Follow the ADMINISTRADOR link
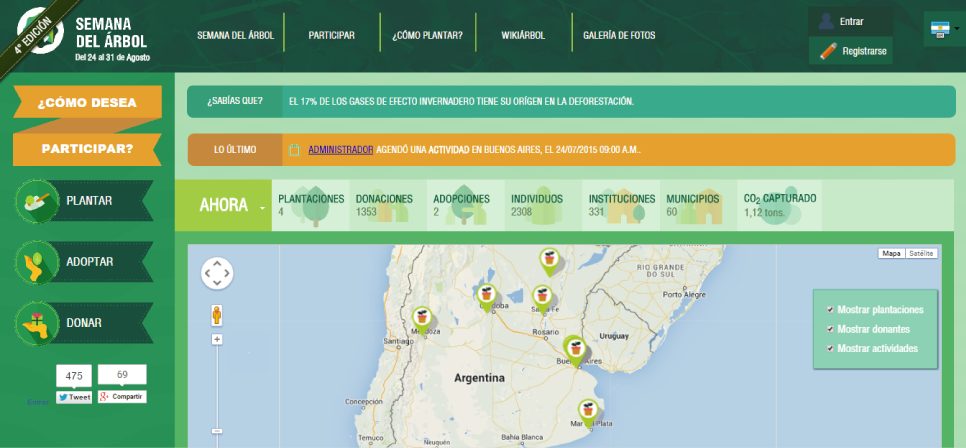The image size is (966, 448). (341, 150)
